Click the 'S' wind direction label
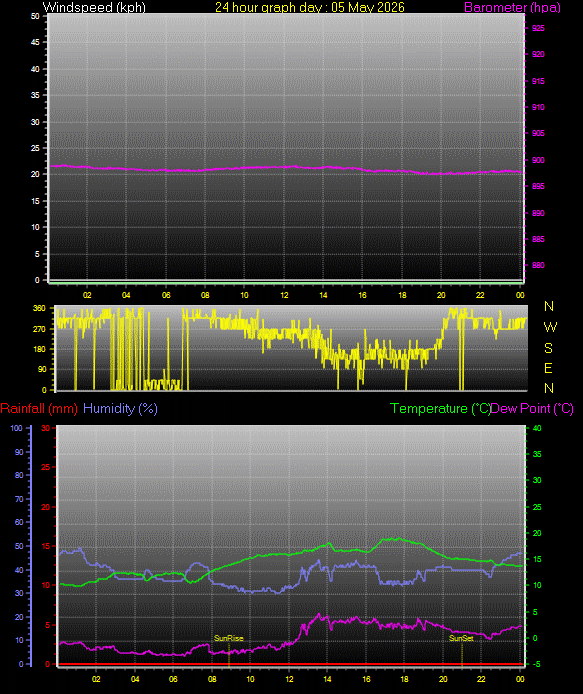The image size is (583, 694). tap(548, 348)
